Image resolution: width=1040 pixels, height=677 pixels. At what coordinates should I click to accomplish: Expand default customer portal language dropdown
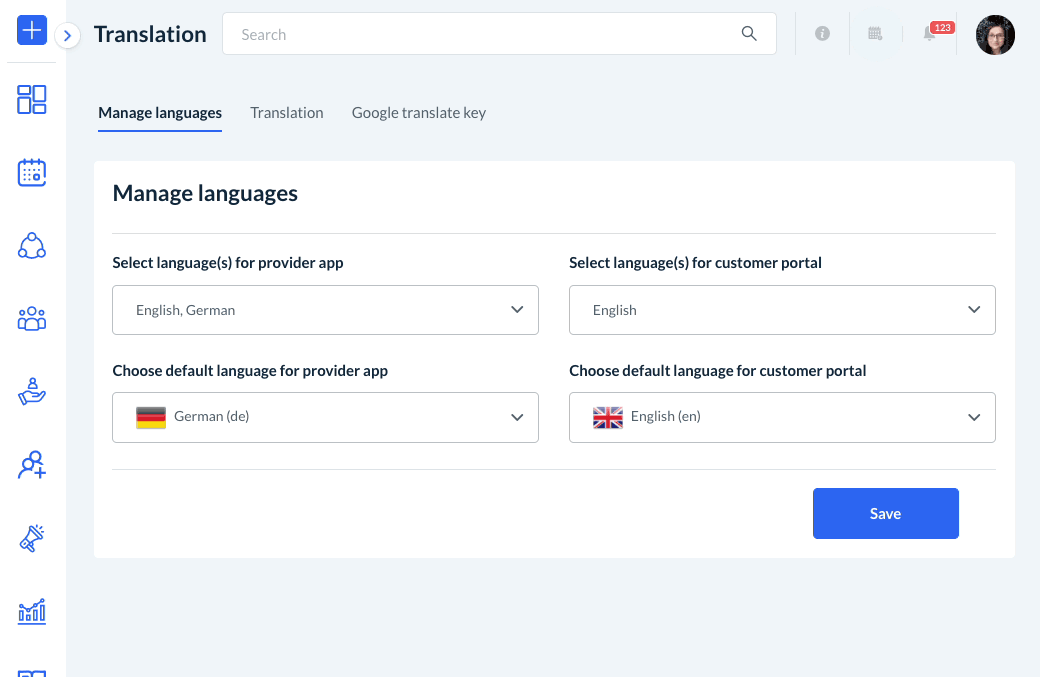[782, 417]
